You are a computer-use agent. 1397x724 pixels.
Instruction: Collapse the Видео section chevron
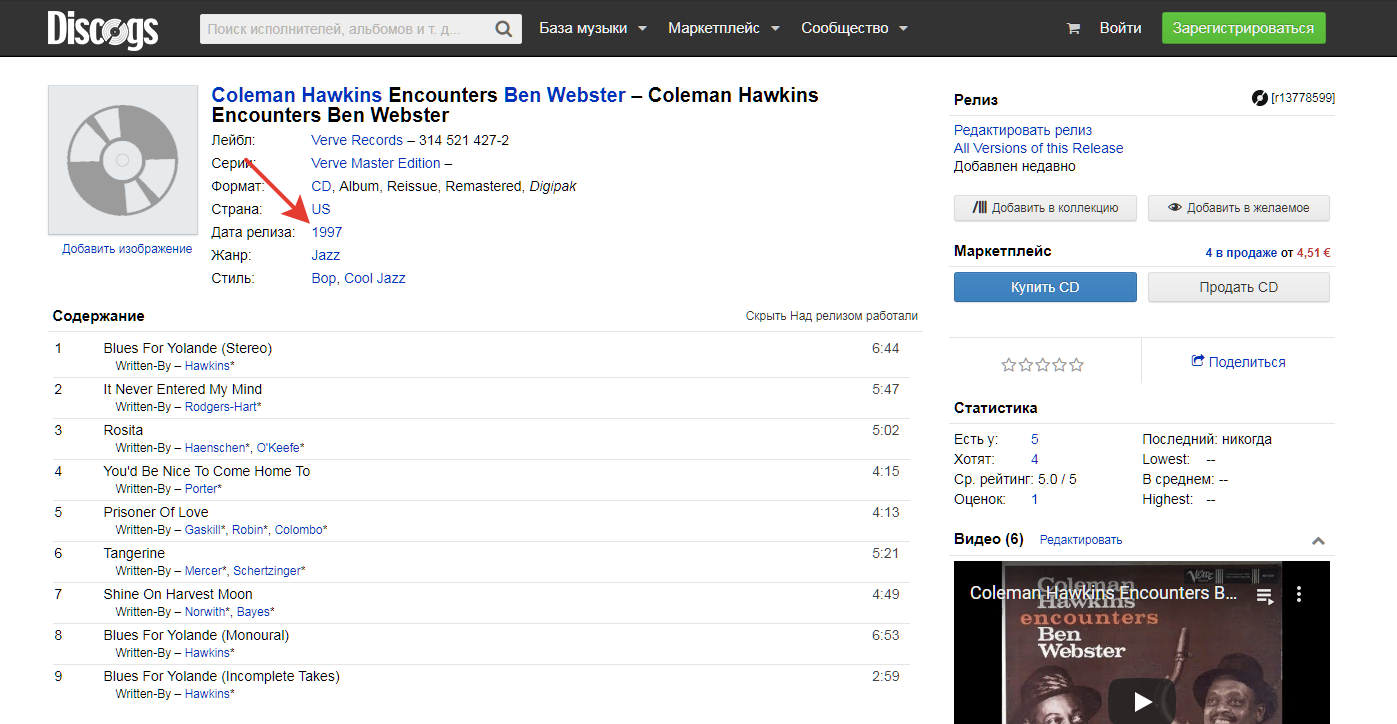(x=1318, y=541)
